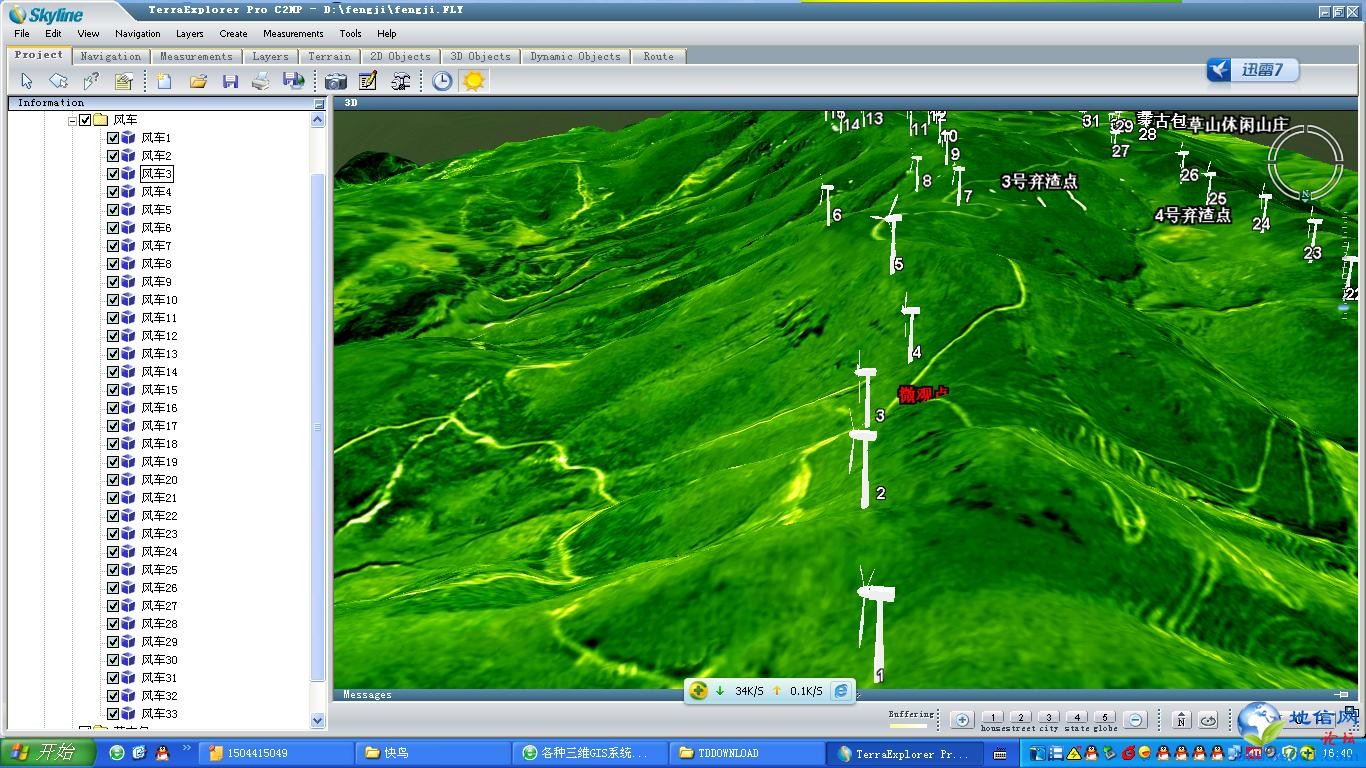Toggle the sun lighting icon
The width and height of the screenshot is (1366, 768).
(x=474, y=81)
